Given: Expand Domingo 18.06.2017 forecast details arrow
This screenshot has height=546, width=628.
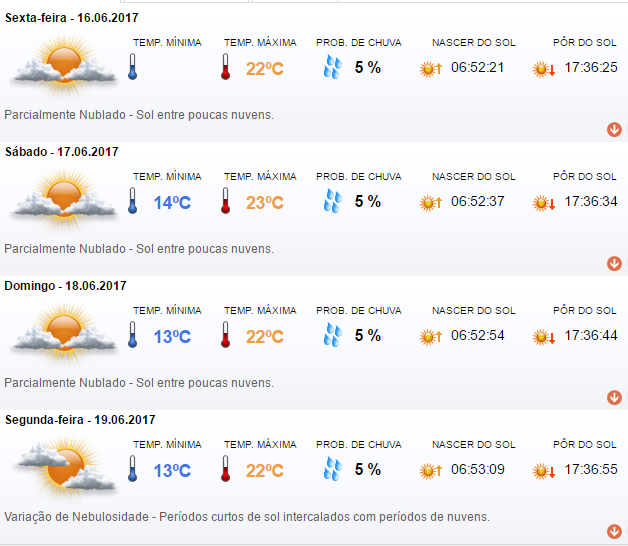Looking at the screenshot, I should (614, 398).
